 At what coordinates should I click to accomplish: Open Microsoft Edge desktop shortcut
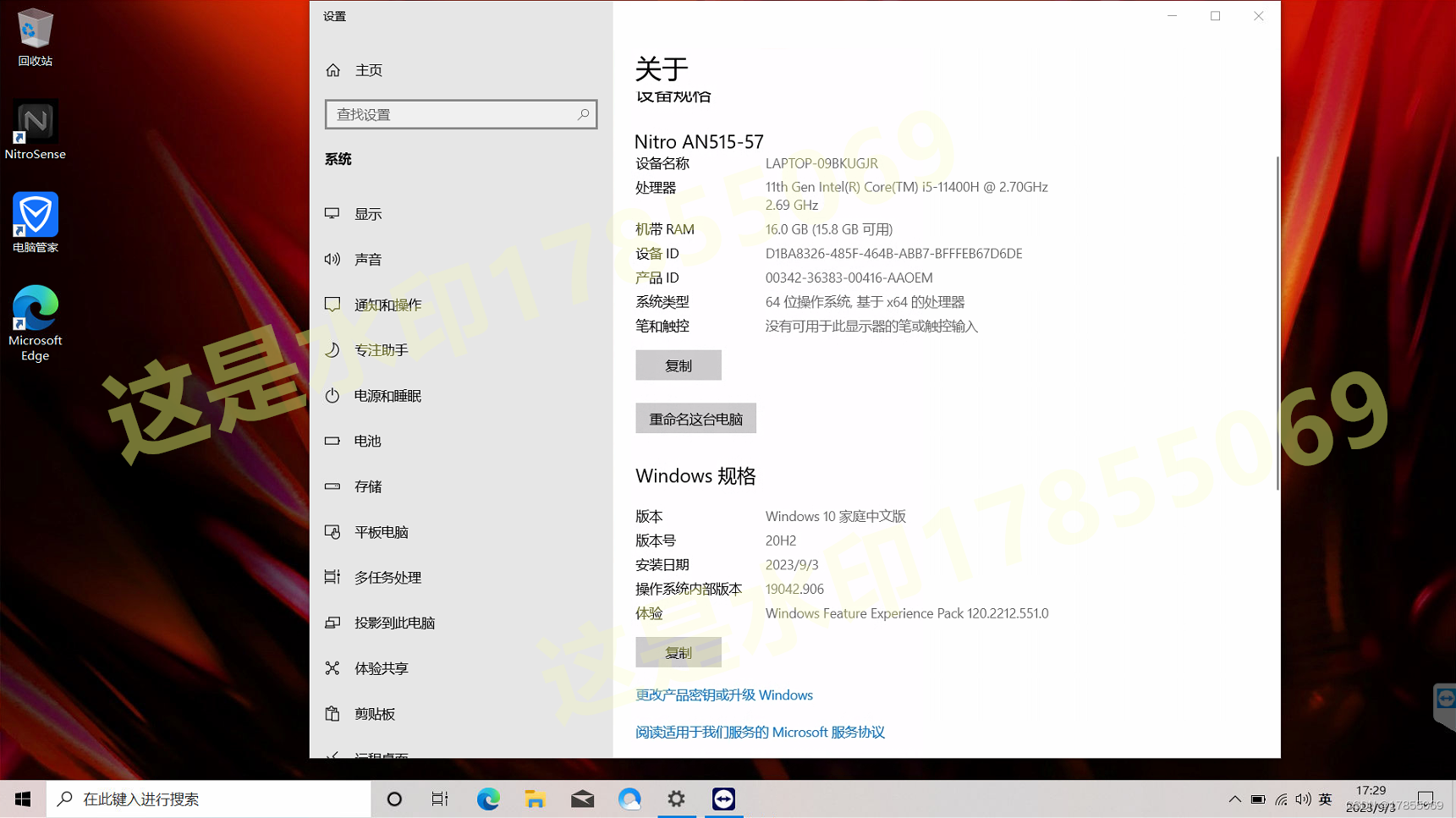[35, 323]
